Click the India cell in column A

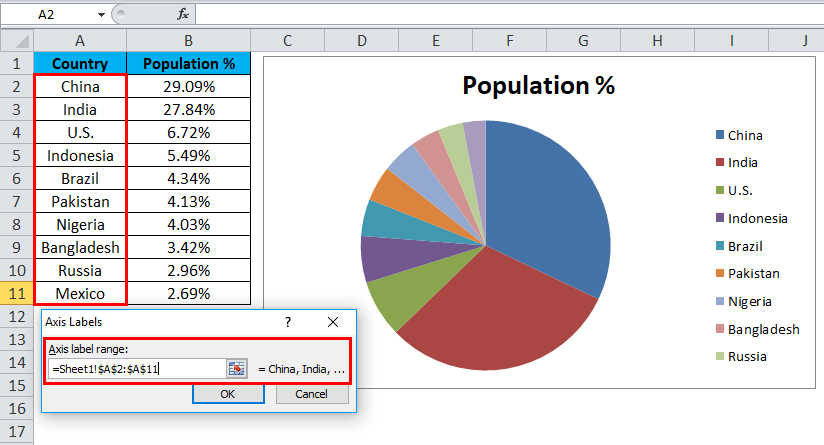coord(80,109)
